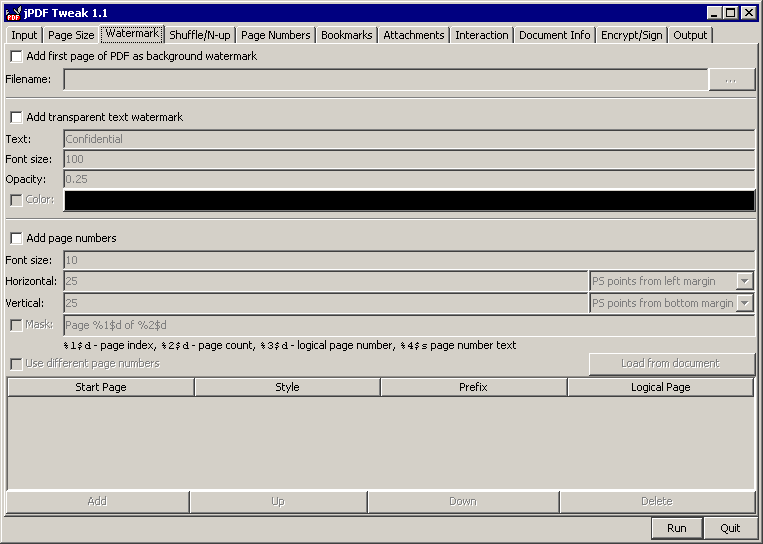Open the Vertical margin units dropdown
The height and width of the screenshot is (544, 763).
pyautogui.click(x=744, y=303)
